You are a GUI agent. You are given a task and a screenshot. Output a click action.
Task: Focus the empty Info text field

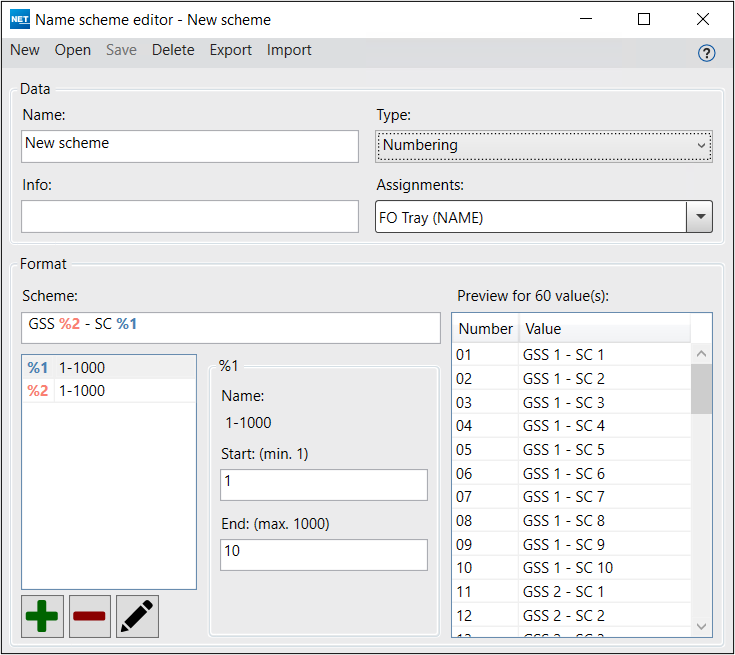pos(190,217)
